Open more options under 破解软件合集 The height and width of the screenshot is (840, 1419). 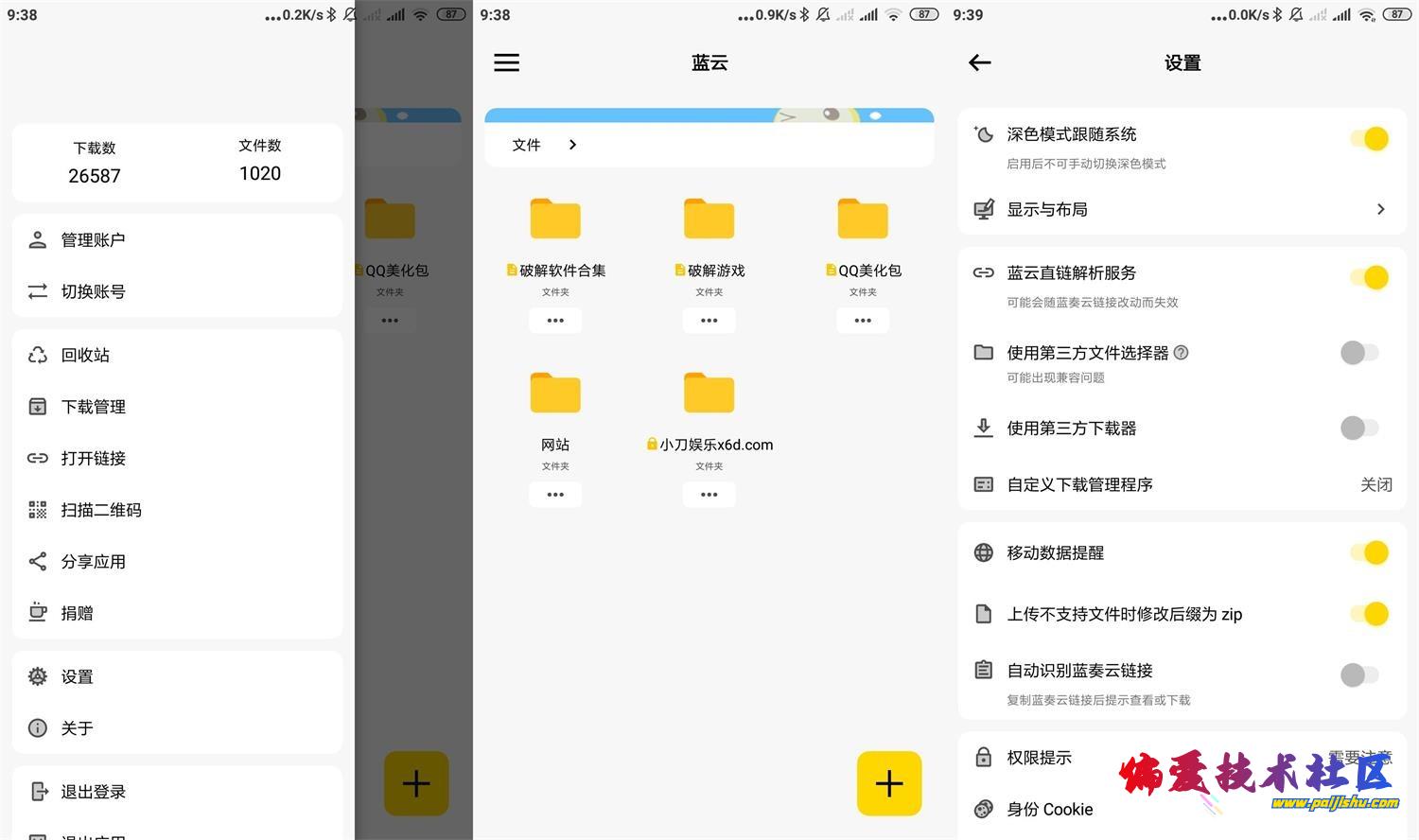pyautogui.click(x=555, y=321)
